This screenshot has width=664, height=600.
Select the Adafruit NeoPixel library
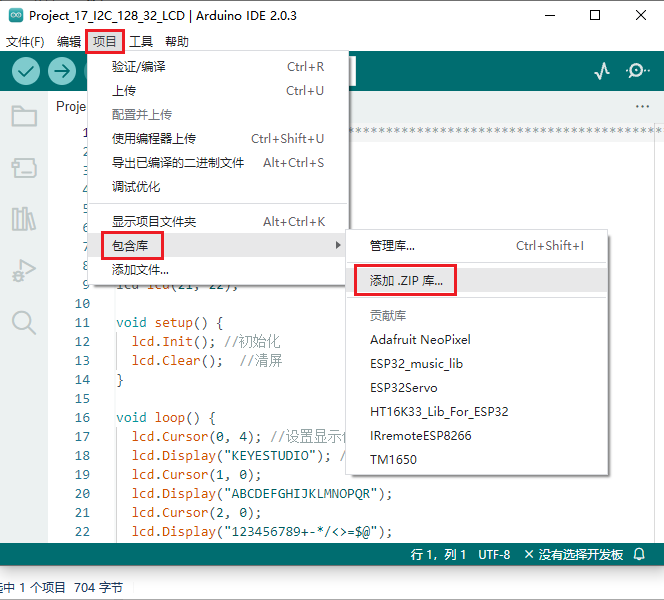420,339
